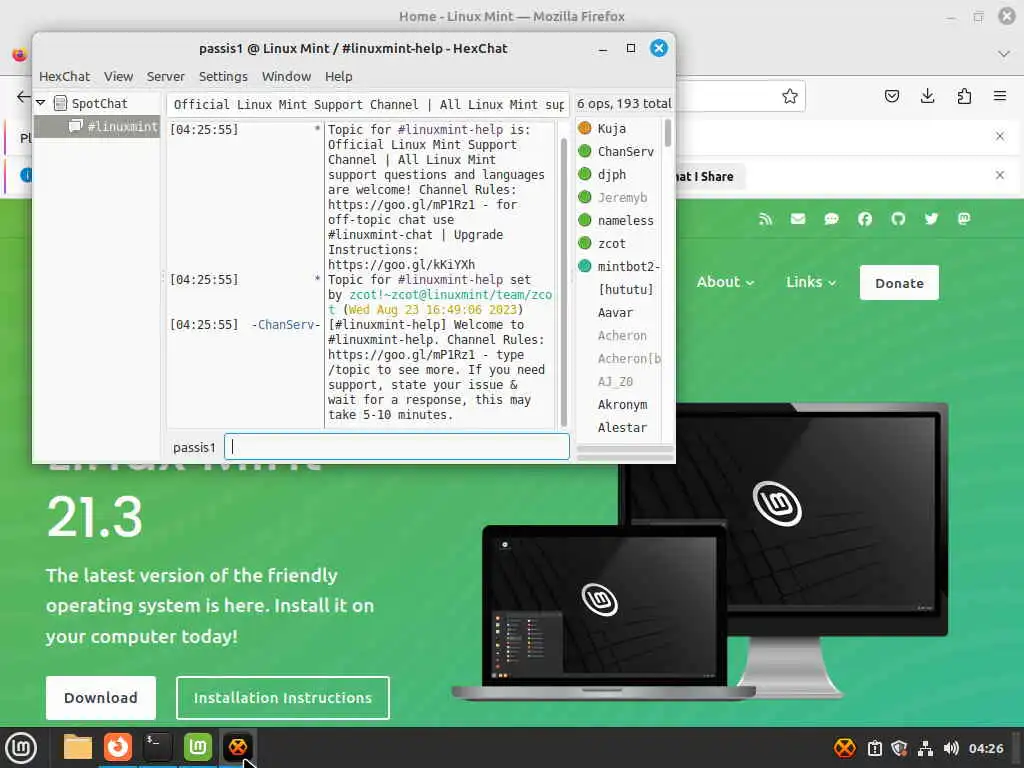1024x768 pixels.
Task: Dismiss the first Firefox notification bar
Action: (1000, 136)
